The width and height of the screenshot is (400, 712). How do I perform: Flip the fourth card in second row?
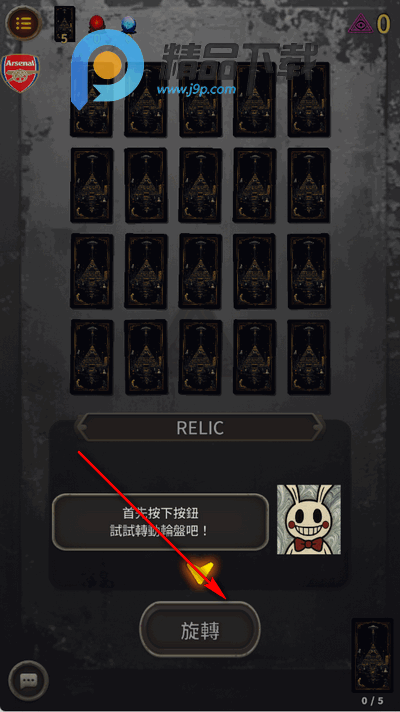tap(255, 185)
